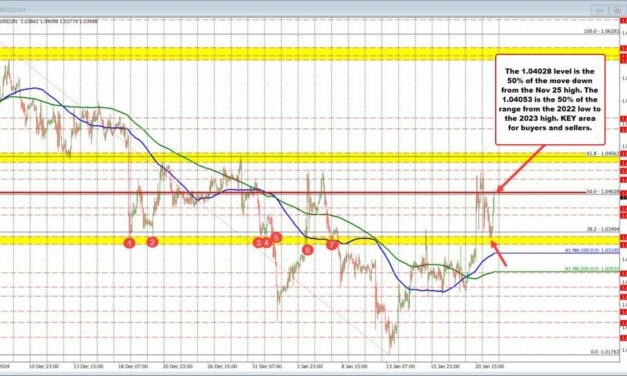This screenshot has width=627, height=376.
Task: Click the H1 MA 100 value label
Action: point(592,250)
